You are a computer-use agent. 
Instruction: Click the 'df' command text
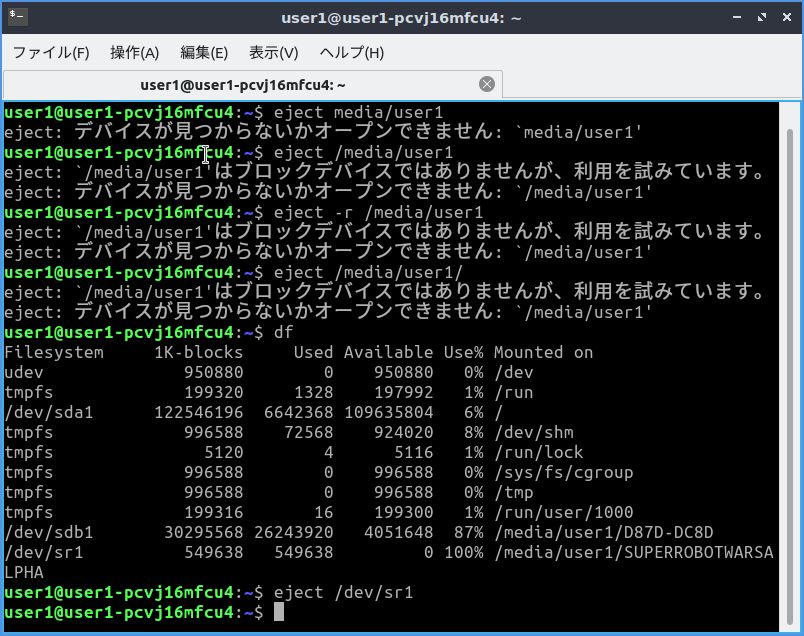[283, 332]
